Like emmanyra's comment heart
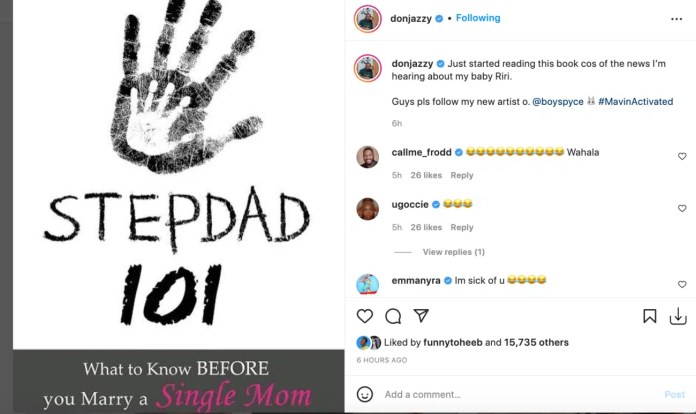 click(682, 284)
